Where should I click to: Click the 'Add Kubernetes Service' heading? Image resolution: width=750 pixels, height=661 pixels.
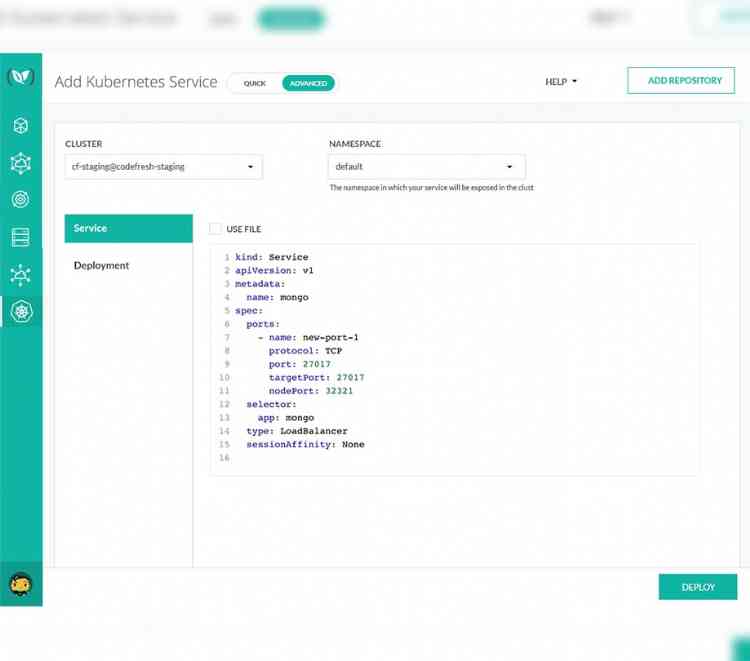click(x=136, y=82)
